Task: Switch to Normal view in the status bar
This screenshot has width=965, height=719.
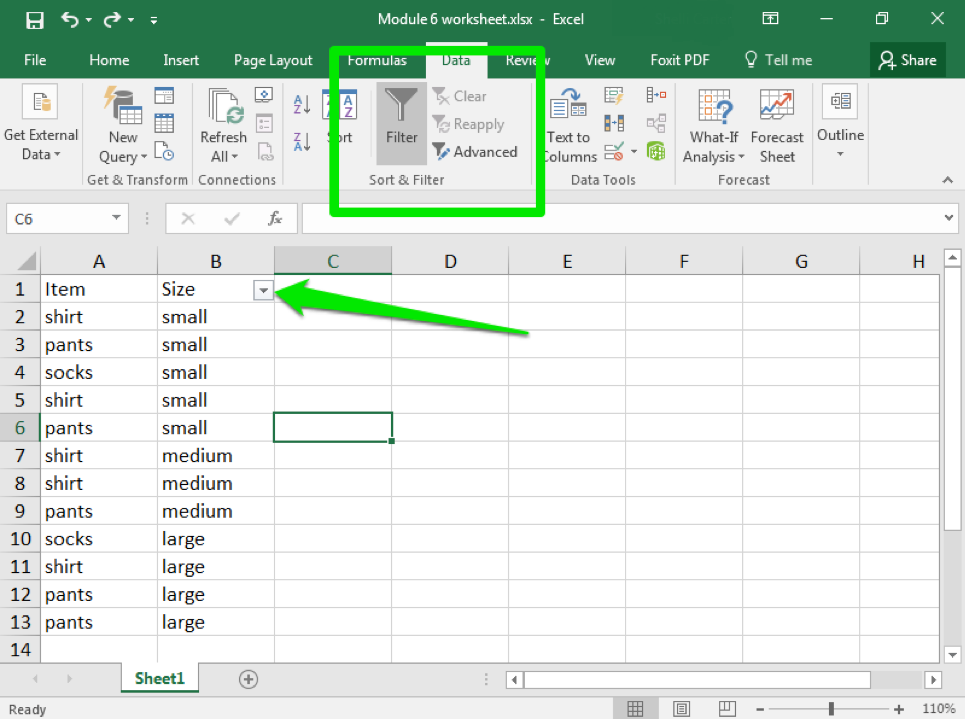Action: pos(635,709)
